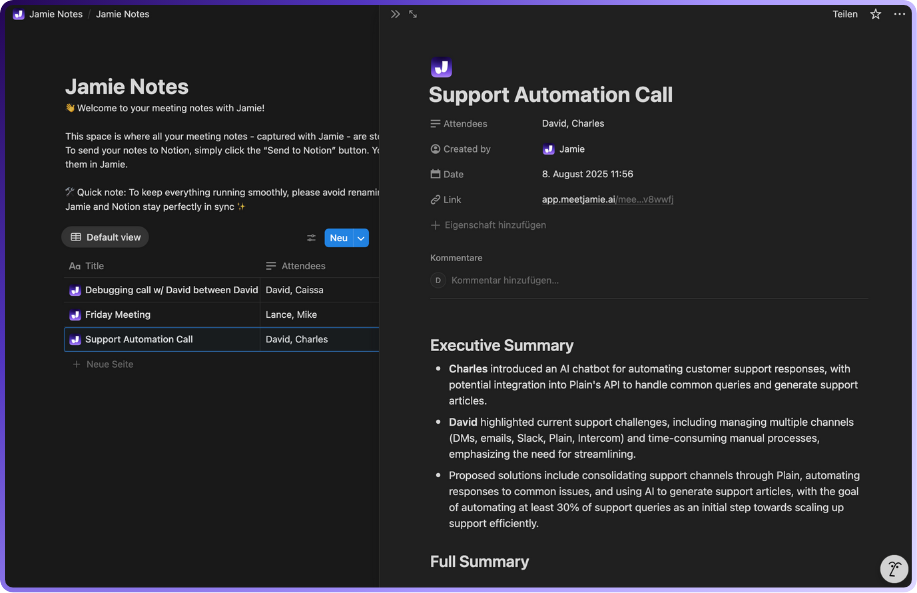Click the Full Summary heading
The image size is (917, 593).
click(480, 561)
